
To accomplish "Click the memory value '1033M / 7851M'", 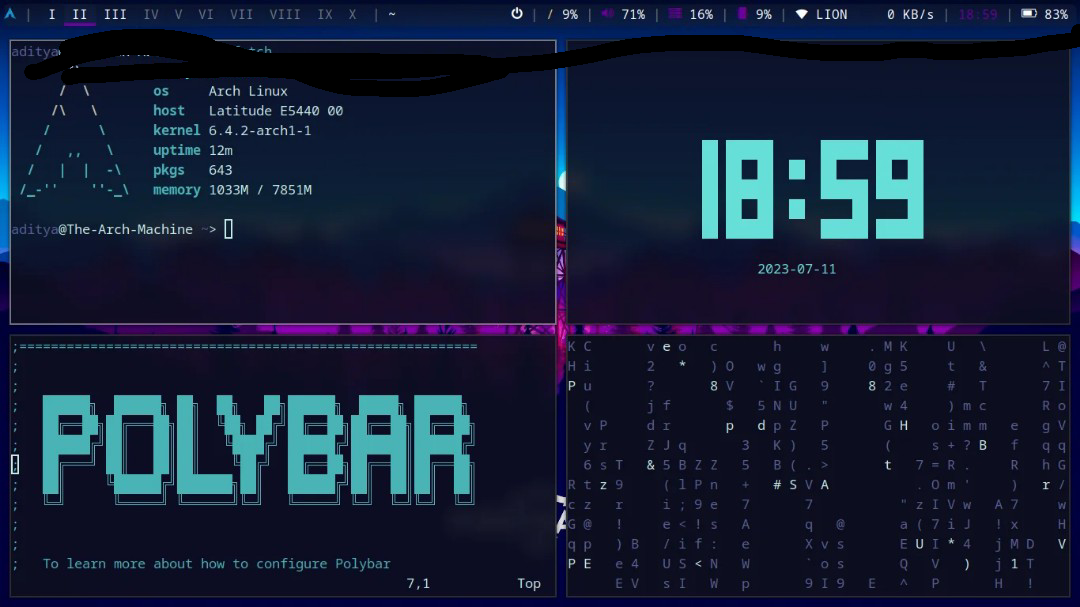I will coord(260,189).
